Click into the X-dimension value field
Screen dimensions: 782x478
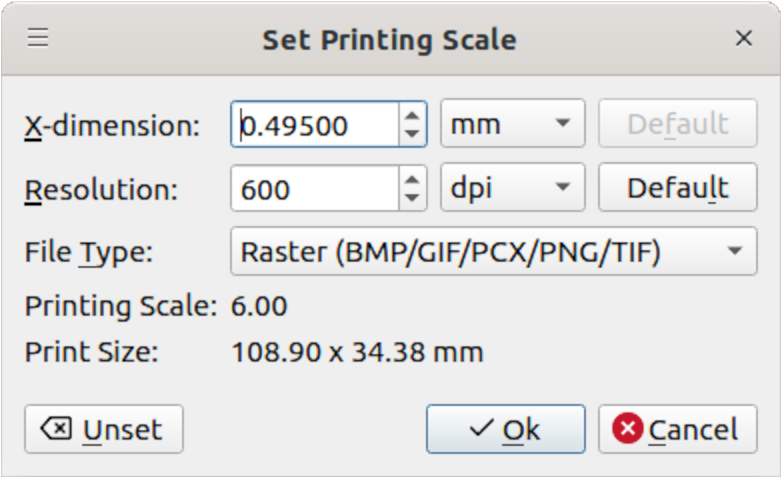point(315,125)
